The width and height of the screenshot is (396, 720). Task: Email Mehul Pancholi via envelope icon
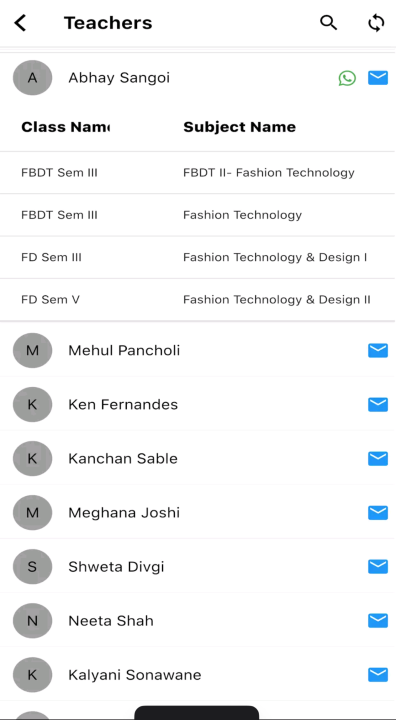(x=378, y=350)
